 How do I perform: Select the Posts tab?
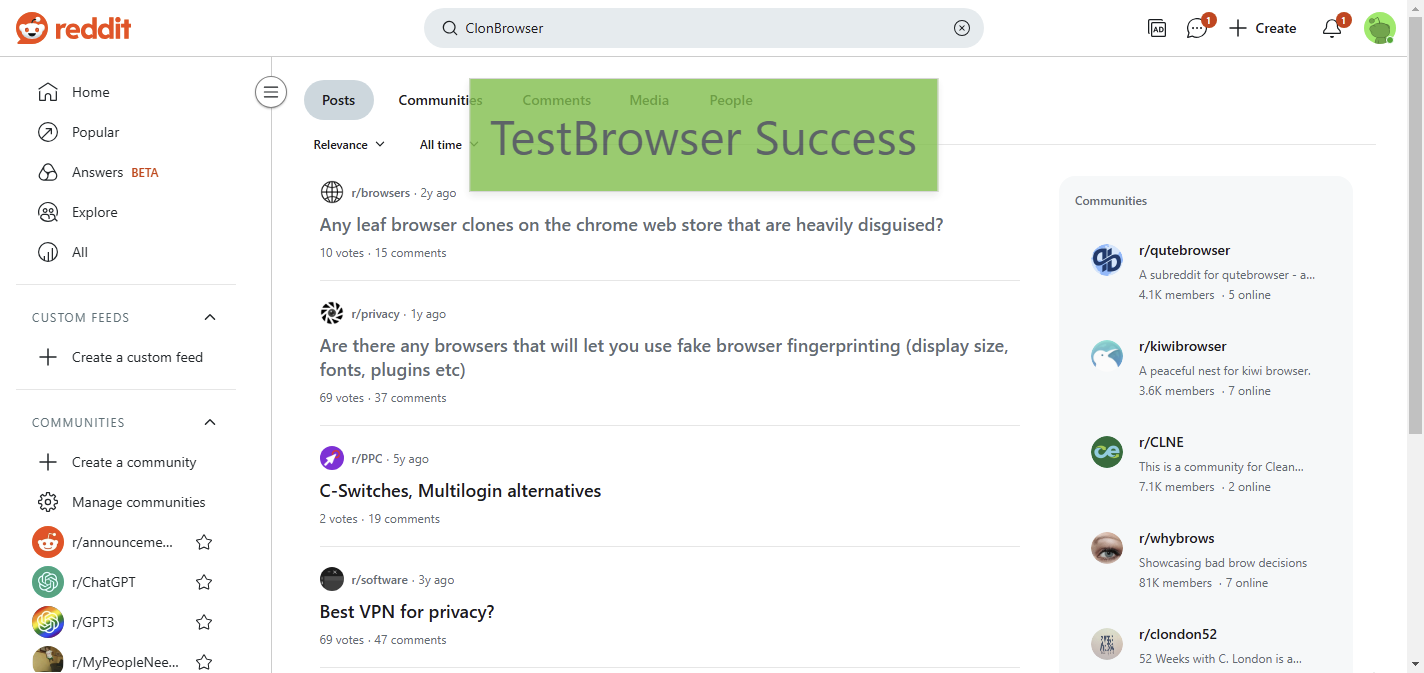click(x=338, y=100)
